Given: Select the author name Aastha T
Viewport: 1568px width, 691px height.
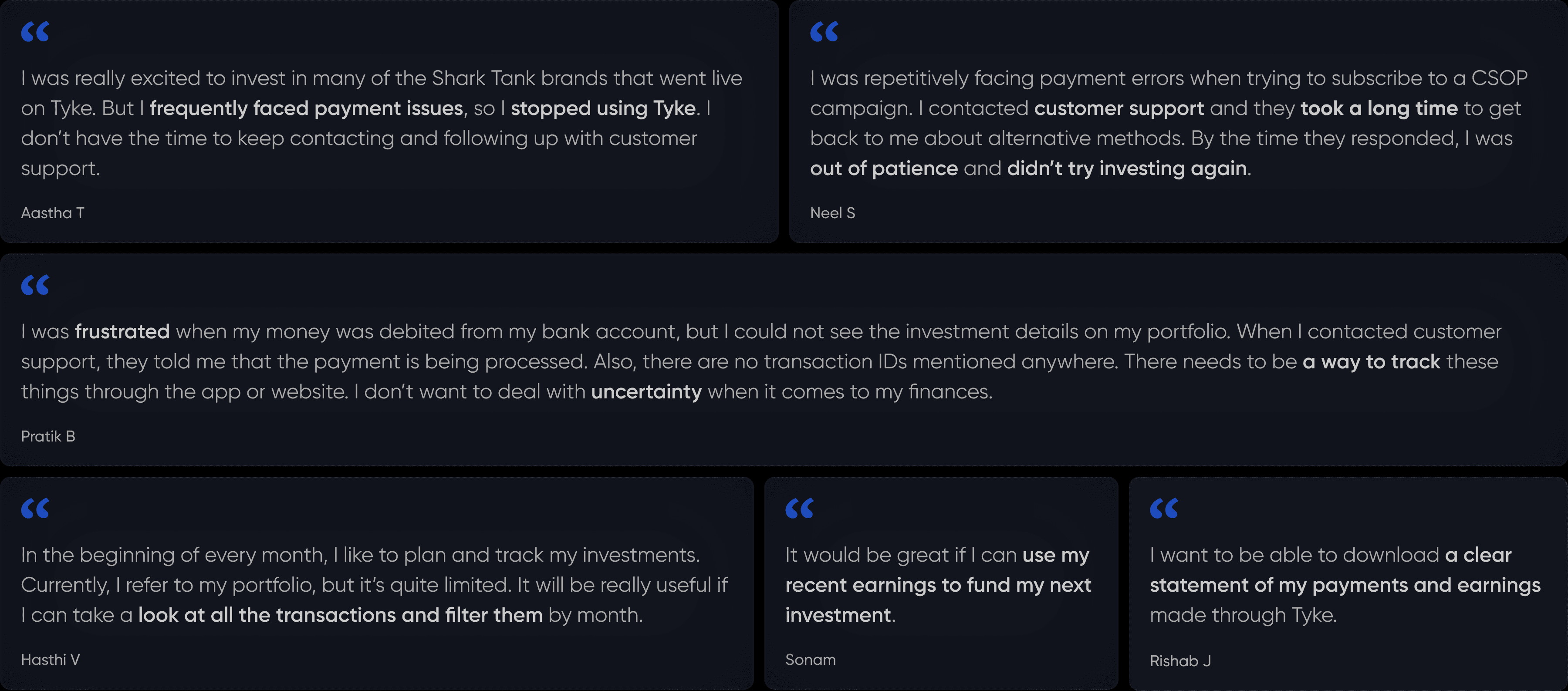Looking at the screenshot, I should (x=53, y=213).
